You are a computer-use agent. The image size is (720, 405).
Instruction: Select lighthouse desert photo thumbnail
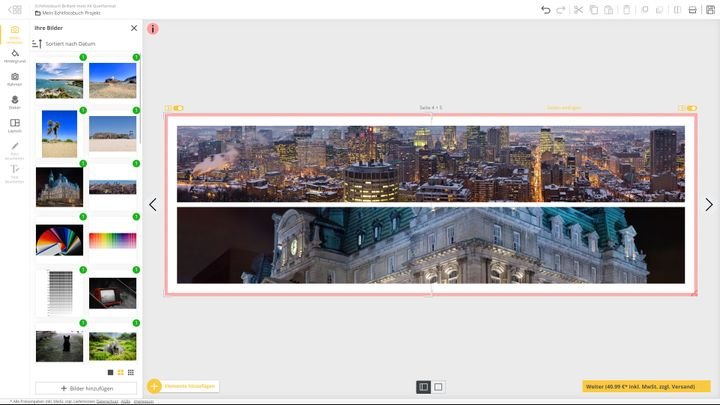point(112,80)
